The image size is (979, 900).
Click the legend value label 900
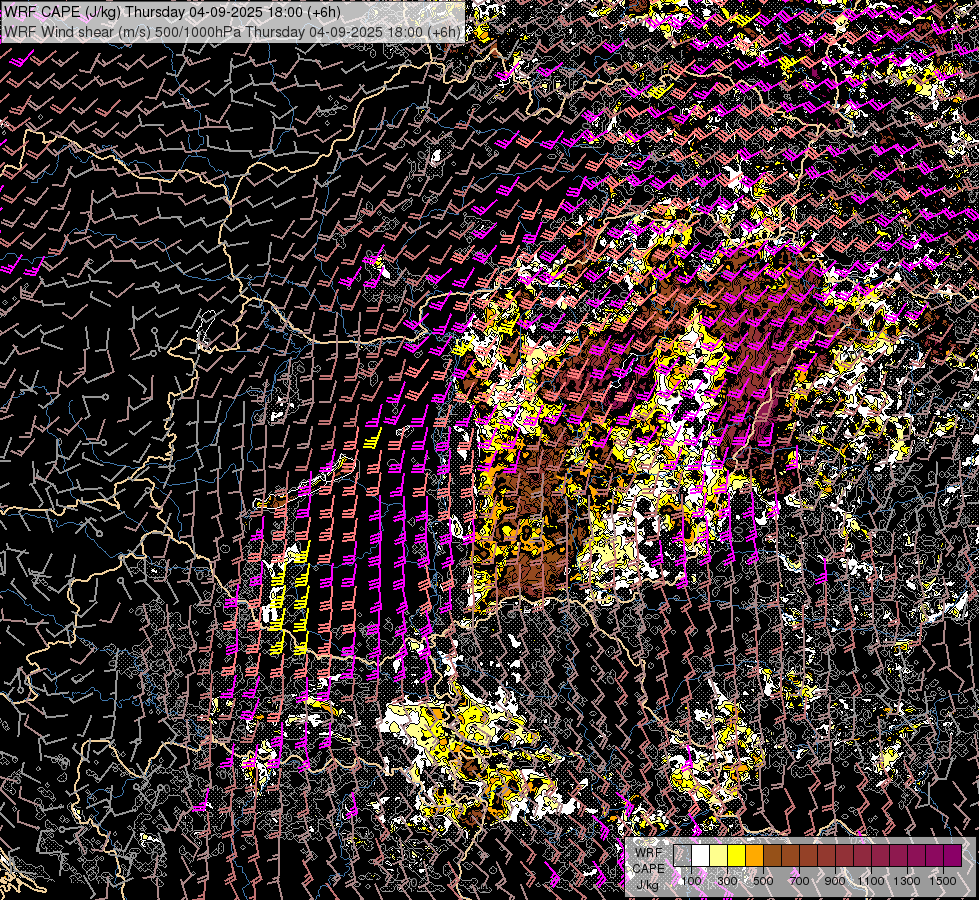835,881
